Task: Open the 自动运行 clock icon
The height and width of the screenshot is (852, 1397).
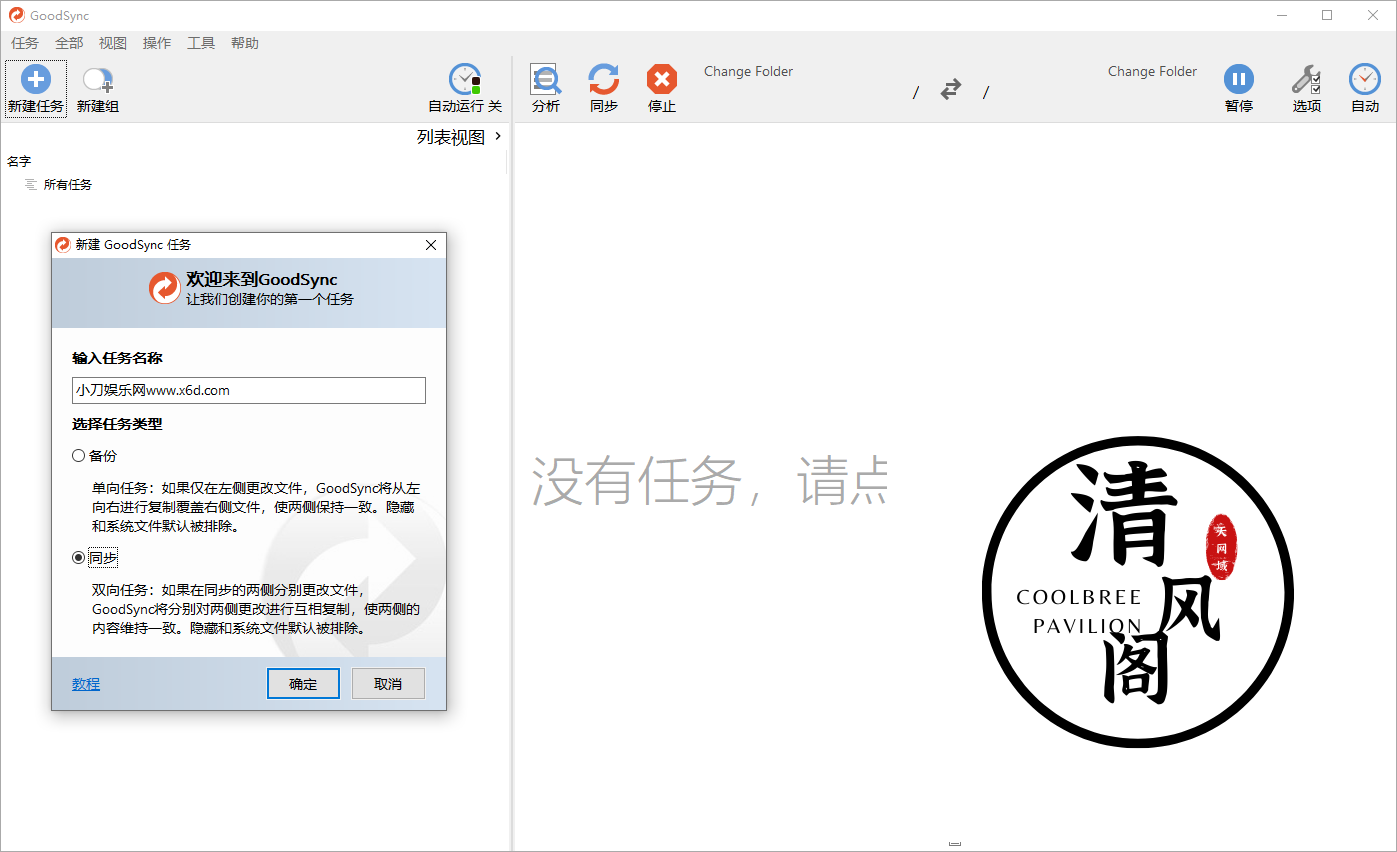Action: tap(465, 79)
